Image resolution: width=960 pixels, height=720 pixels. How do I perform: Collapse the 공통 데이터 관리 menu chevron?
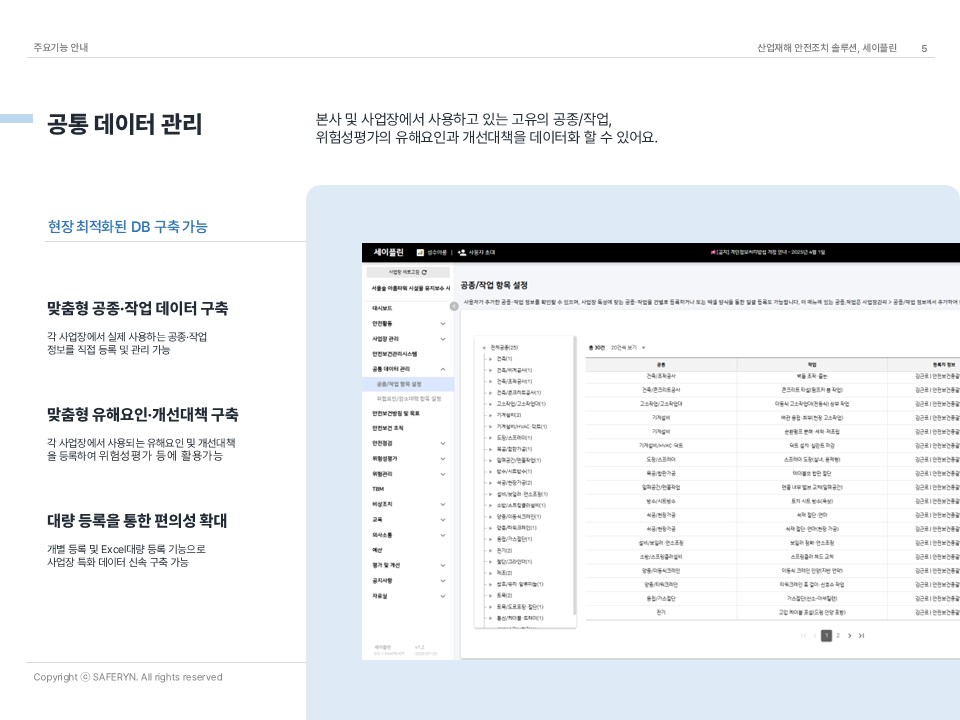tap(443, 369)
